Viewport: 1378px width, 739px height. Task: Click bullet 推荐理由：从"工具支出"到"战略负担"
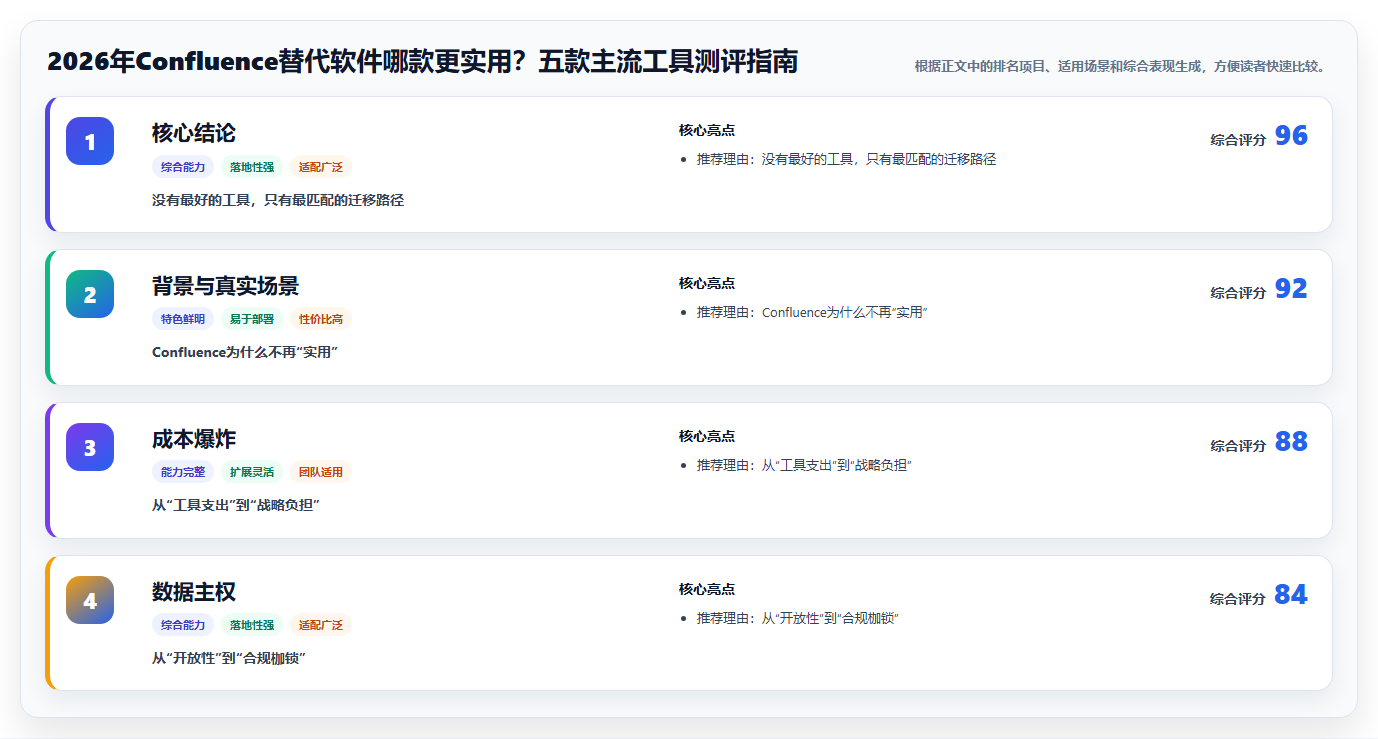click(805, 465)
